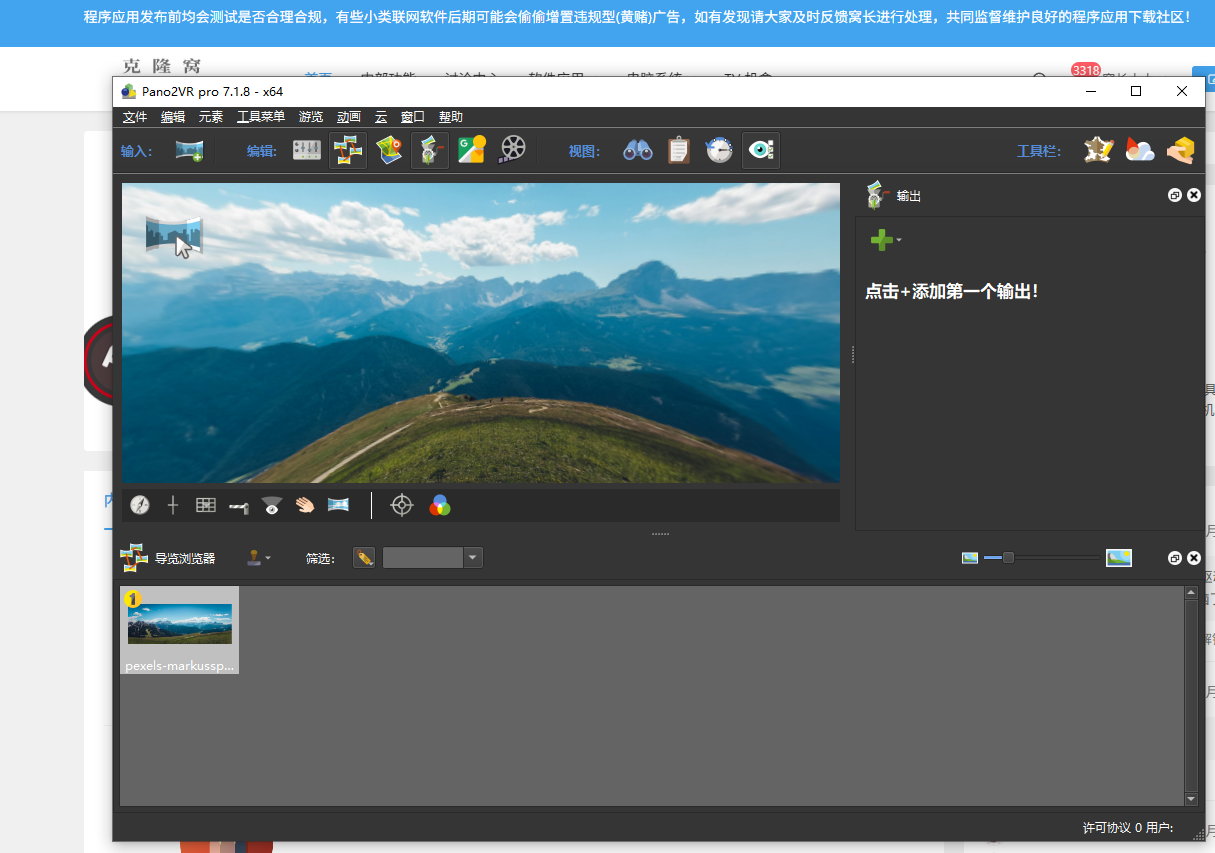Open the RGB color circles tool
This screenshot has height=853, width=1215.
pyautogui.click(x=440, y=505)
